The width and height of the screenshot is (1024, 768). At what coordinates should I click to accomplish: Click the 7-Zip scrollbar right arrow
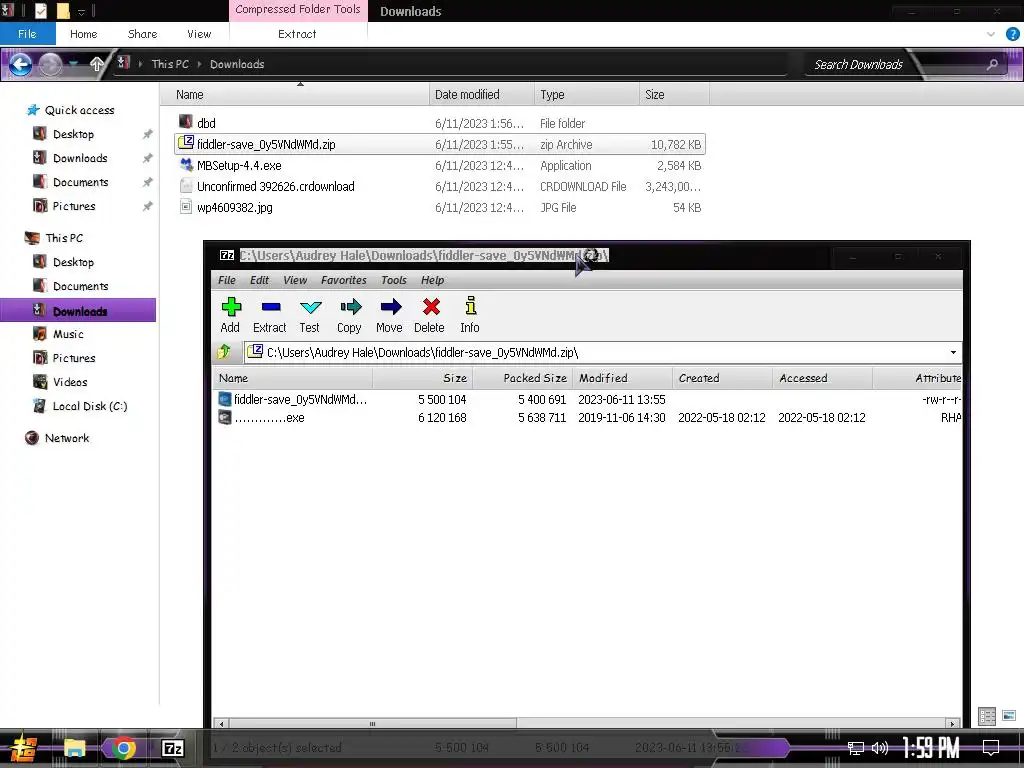(x=953, y=724)
